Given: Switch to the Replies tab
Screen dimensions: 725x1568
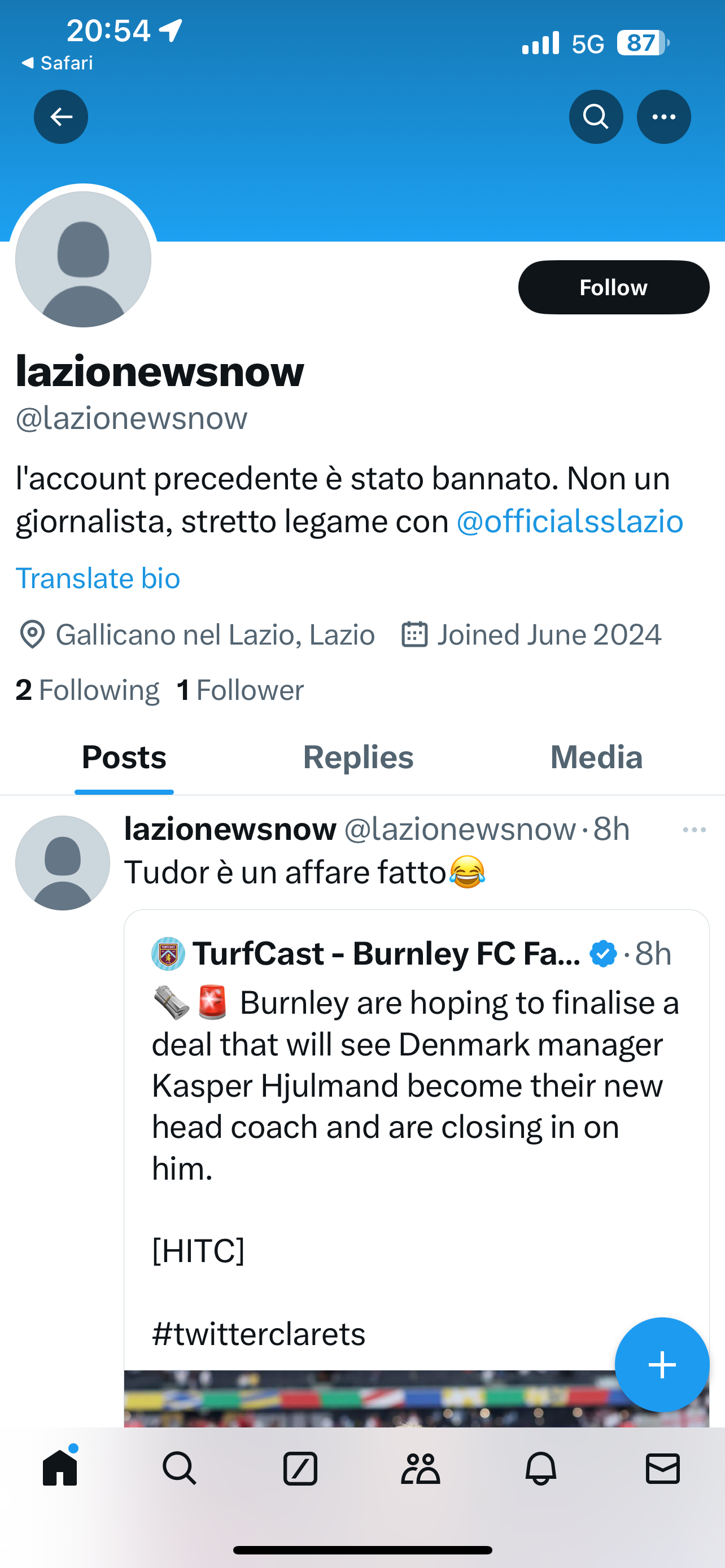Looking at the screenshot, I should tap(358, 757).
